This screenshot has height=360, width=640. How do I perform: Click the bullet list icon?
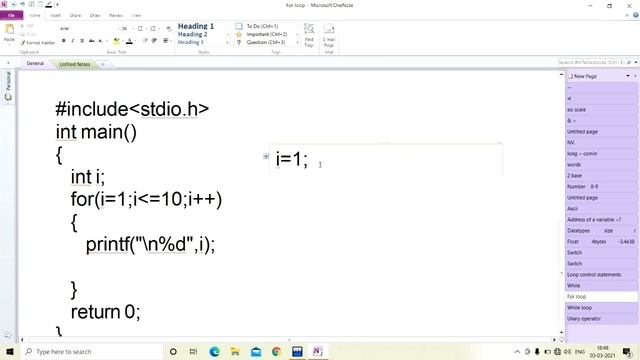[x=140, y=29]
